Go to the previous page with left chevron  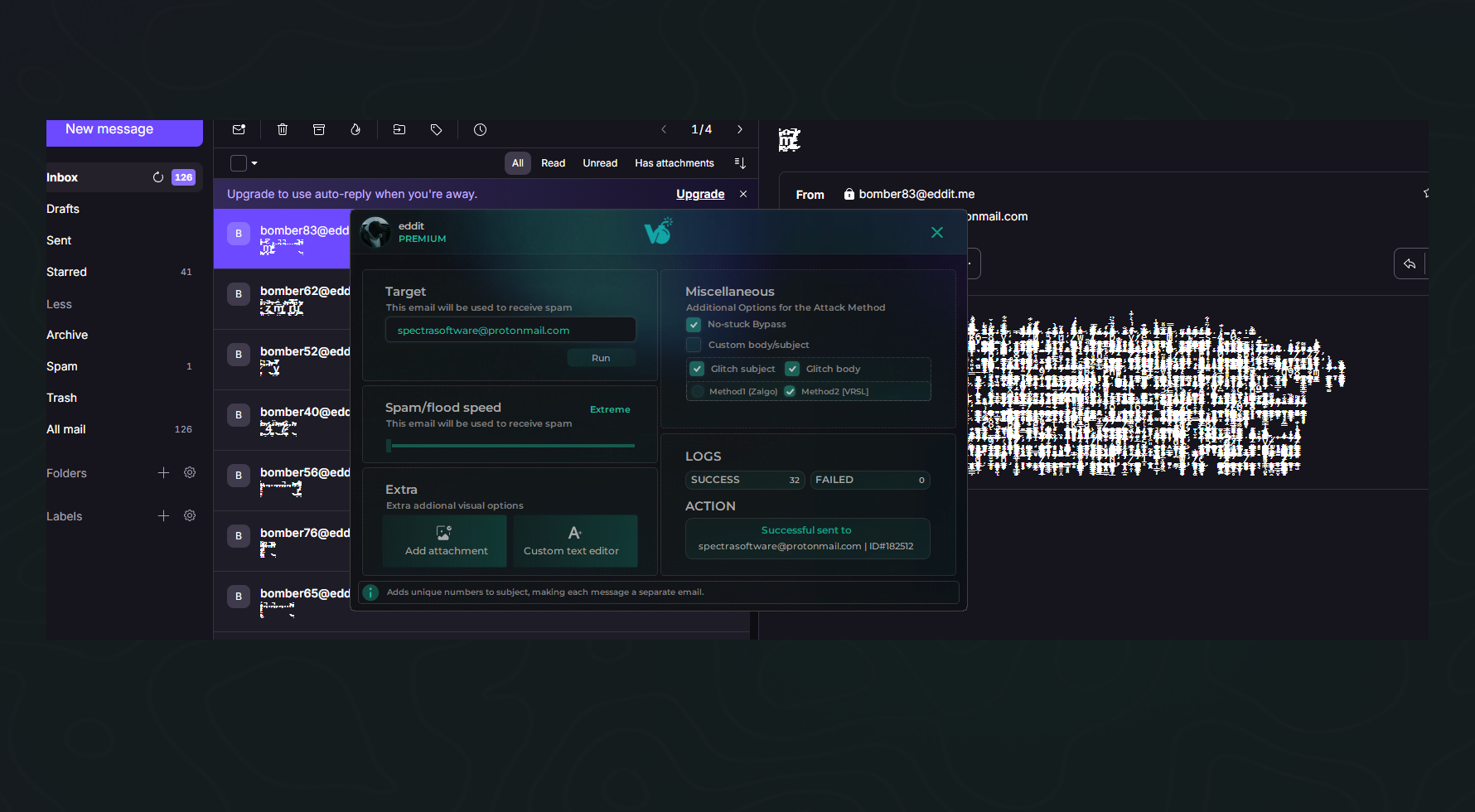(664, 129)
